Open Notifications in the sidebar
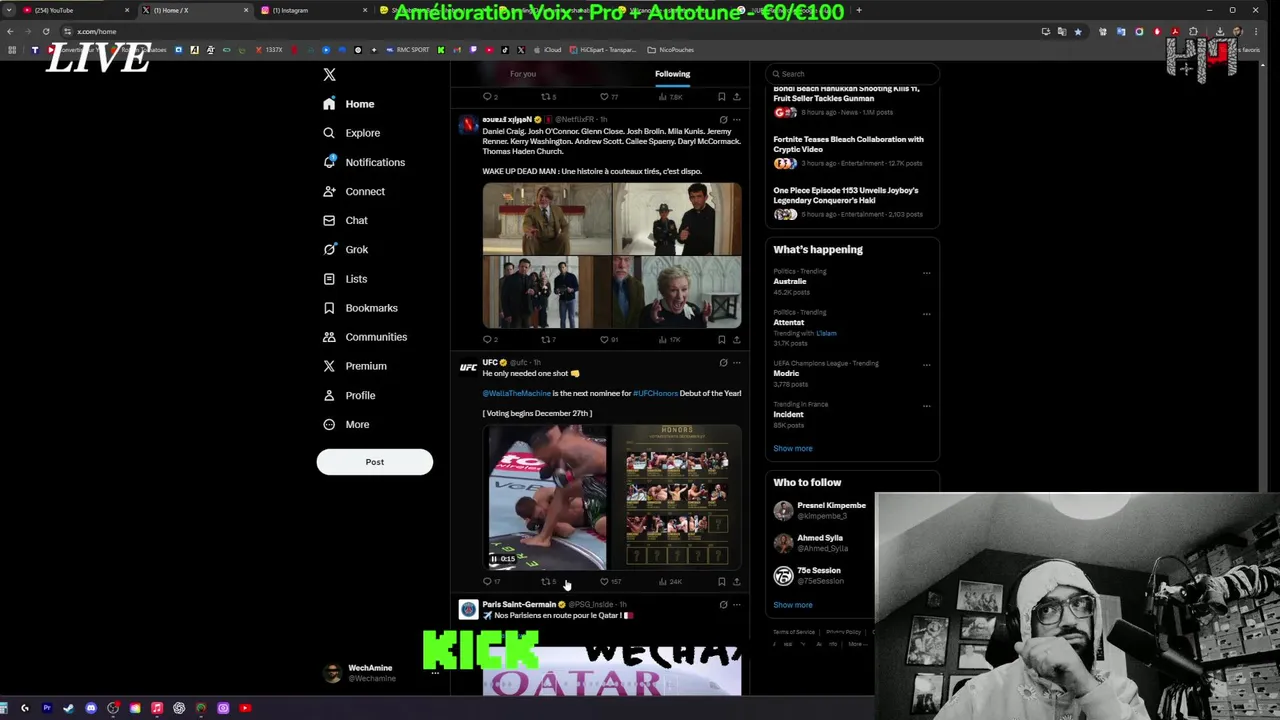The height and width of the screenshot is (720, 1280). [x=364, y=162]
